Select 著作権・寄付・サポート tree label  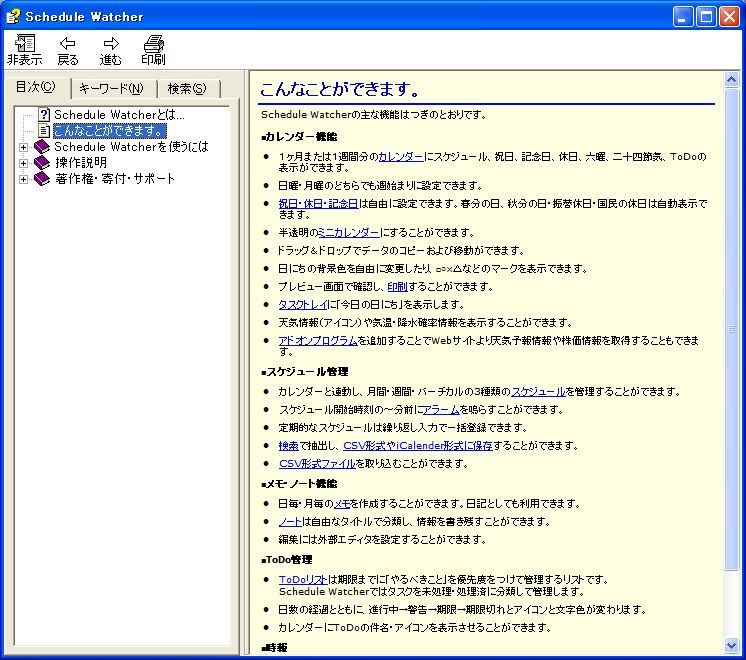pyautogui.click(x=115, y=179)
